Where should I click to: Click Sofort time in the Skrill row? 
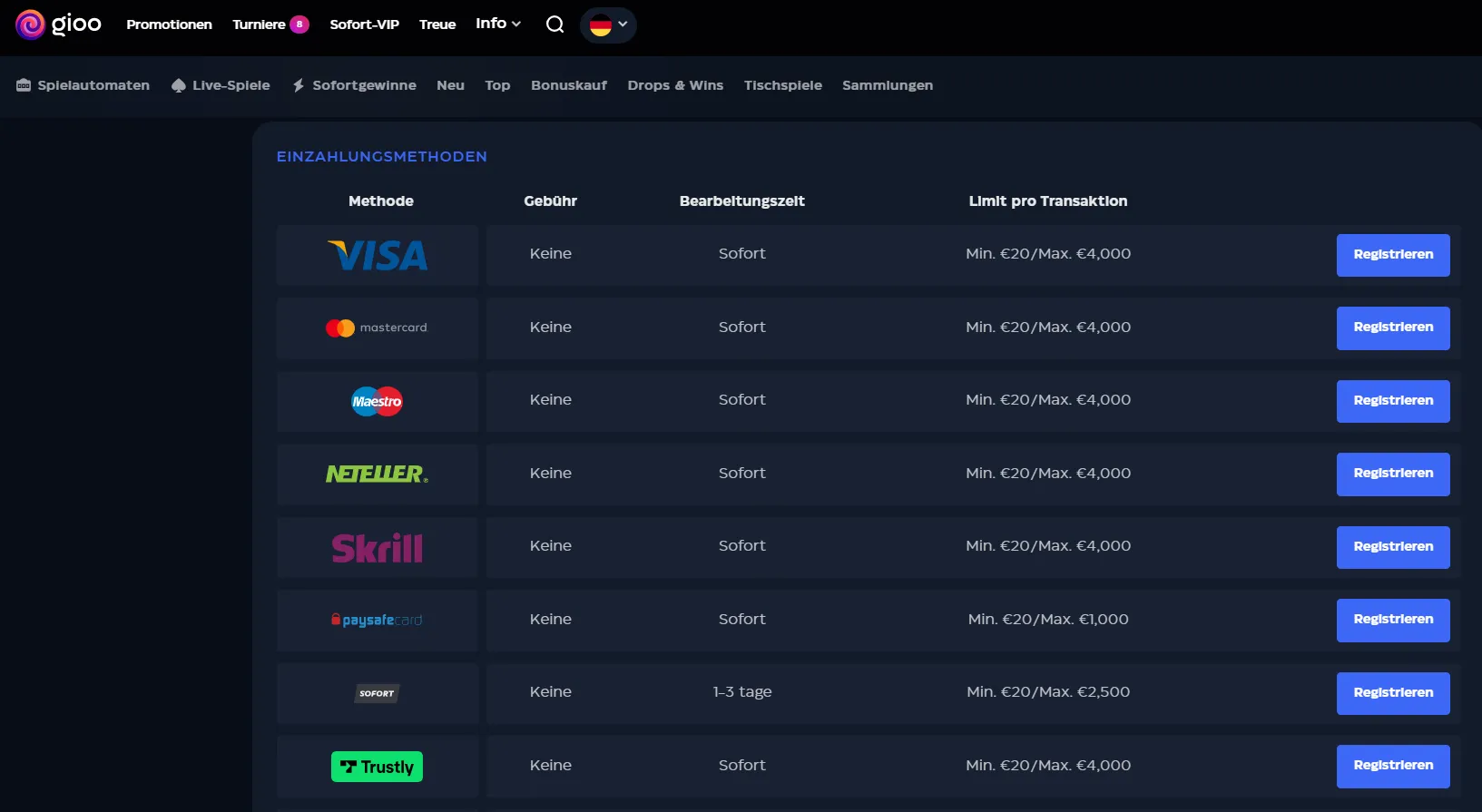pos(742,545)
